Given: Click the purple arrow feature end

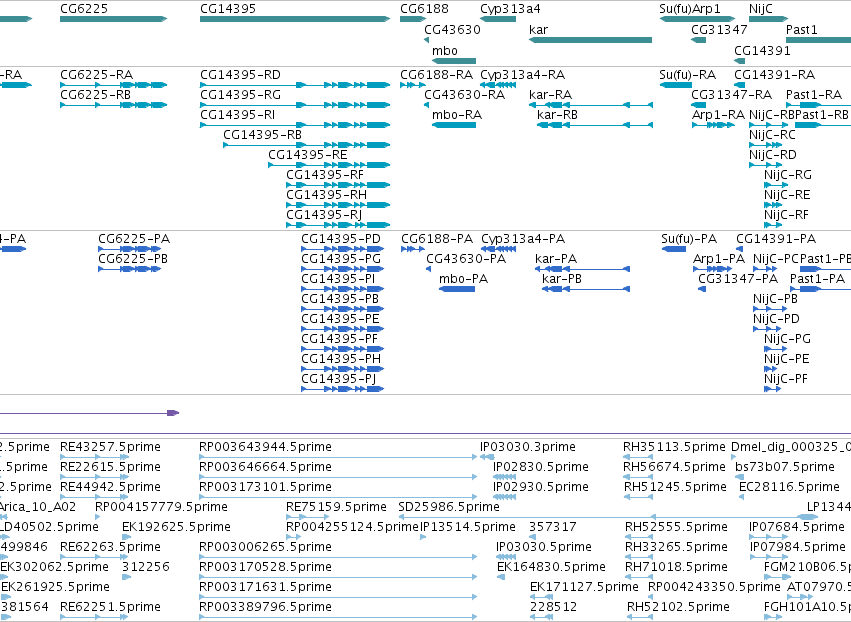Looking at the screenshot, I should tap(173, 413).
